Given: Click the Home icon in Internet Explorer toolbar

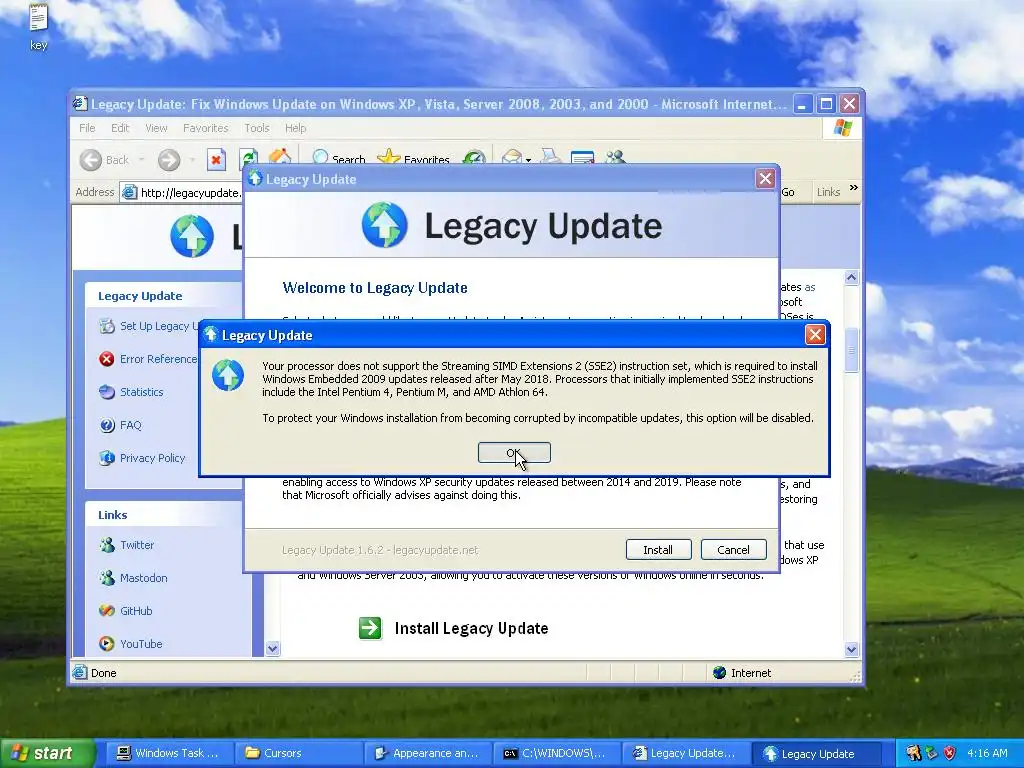Looking at the screenshot, I should (x=280, y=157).
